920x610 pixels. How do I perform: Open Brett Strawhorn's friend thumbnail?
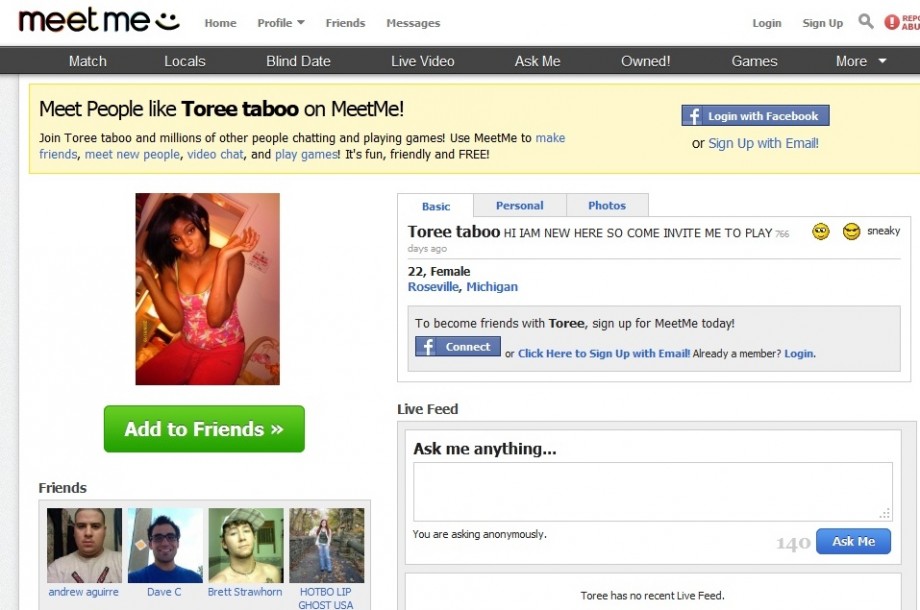[246, 545]
